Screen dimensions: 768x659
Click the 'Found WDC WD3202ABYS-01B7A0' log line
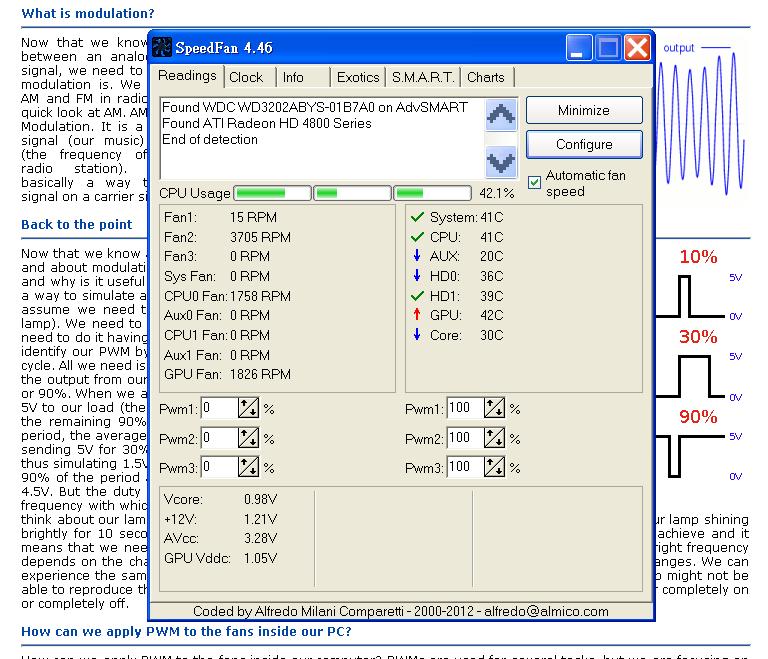314,107
